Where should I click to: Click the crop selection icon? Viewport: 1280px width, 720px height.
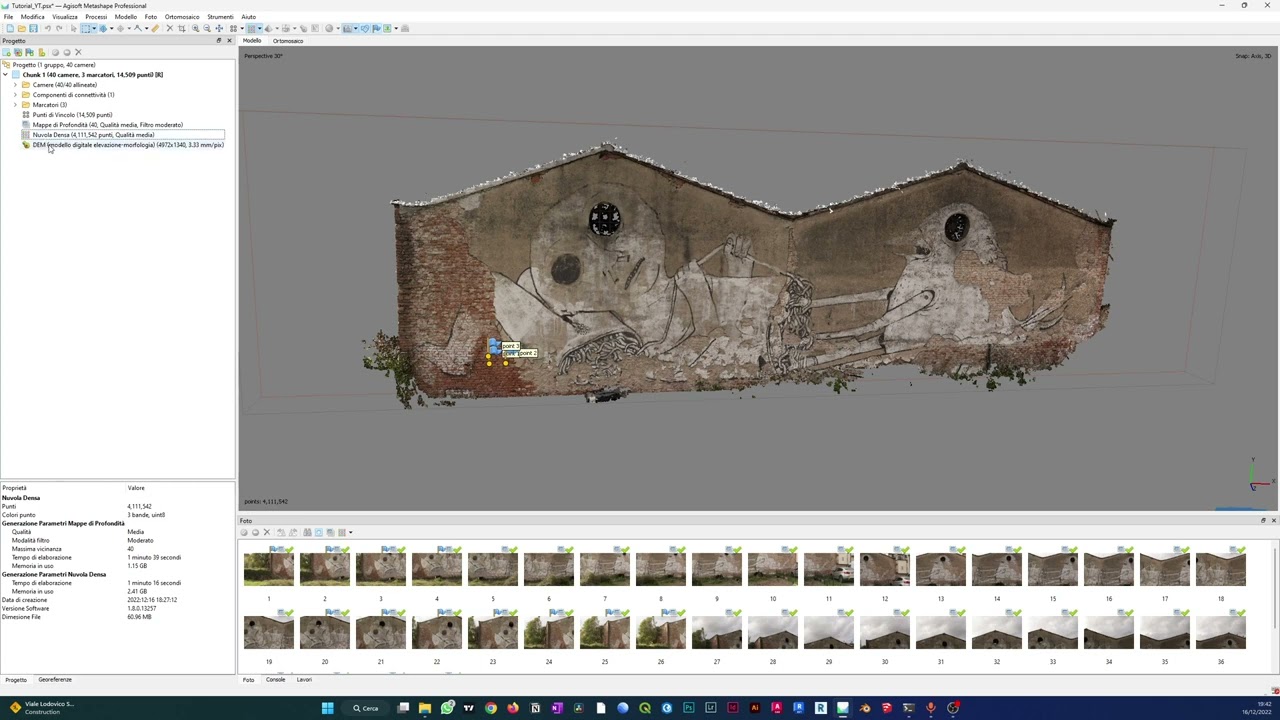[182, 28]
